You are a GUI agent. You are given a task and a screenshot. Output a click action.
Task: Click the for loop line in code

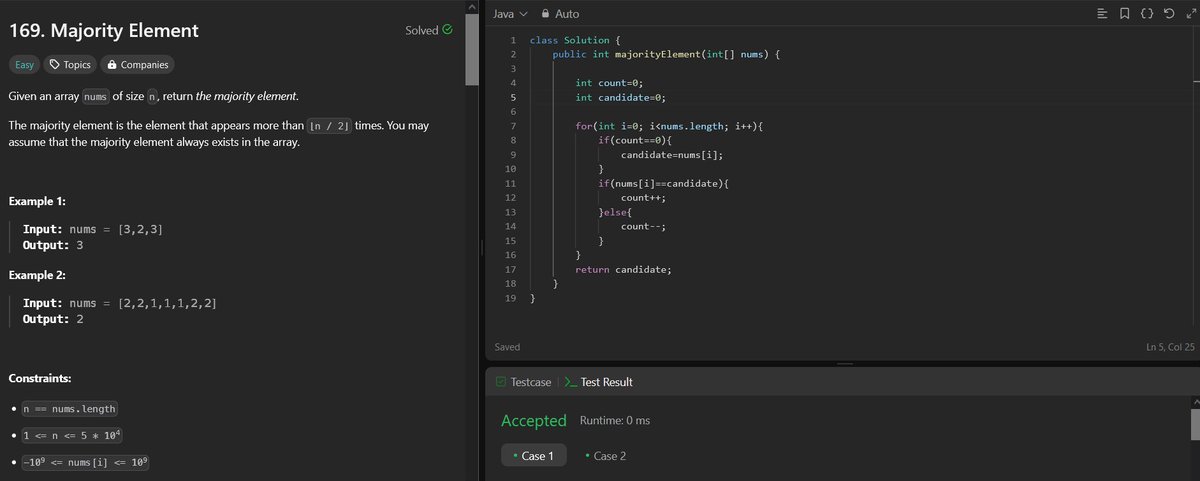tap(669, 126)
